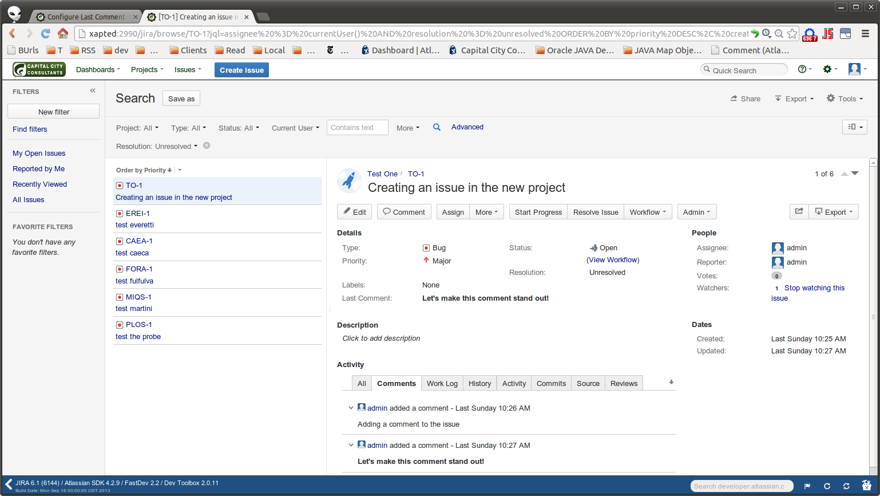
Task: Open Chrome hamburger menu
Action: [865, 34]
